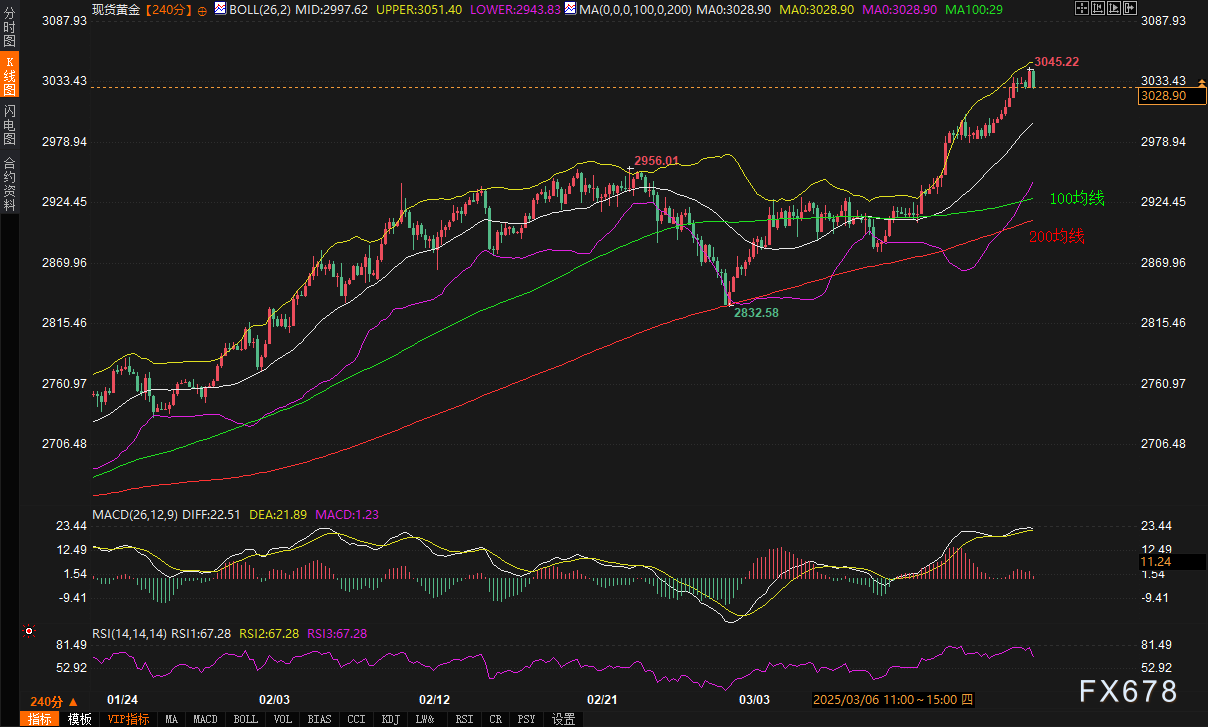Click the second chart tool icon beside crosshair
Screen dimensions: 1208x727
1097,9
